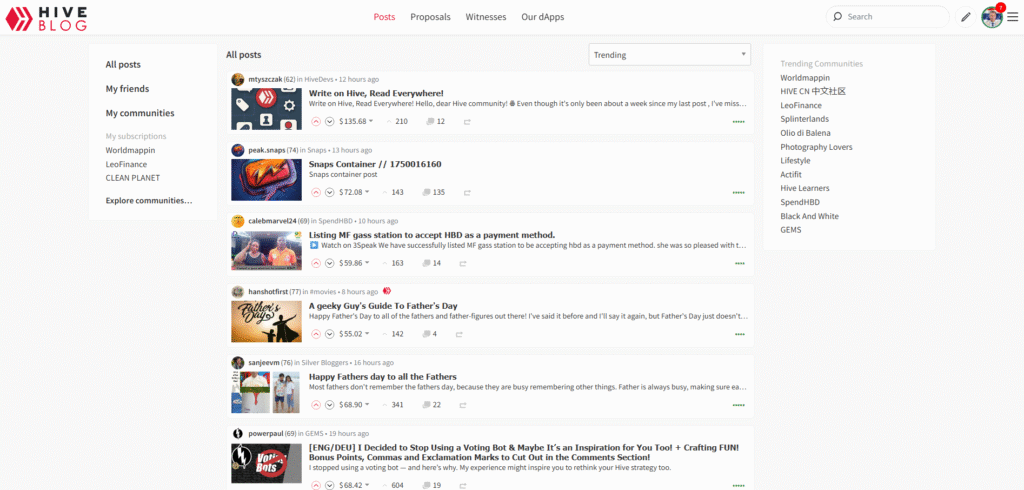Show voters list for 210 votes

(397, 122)
